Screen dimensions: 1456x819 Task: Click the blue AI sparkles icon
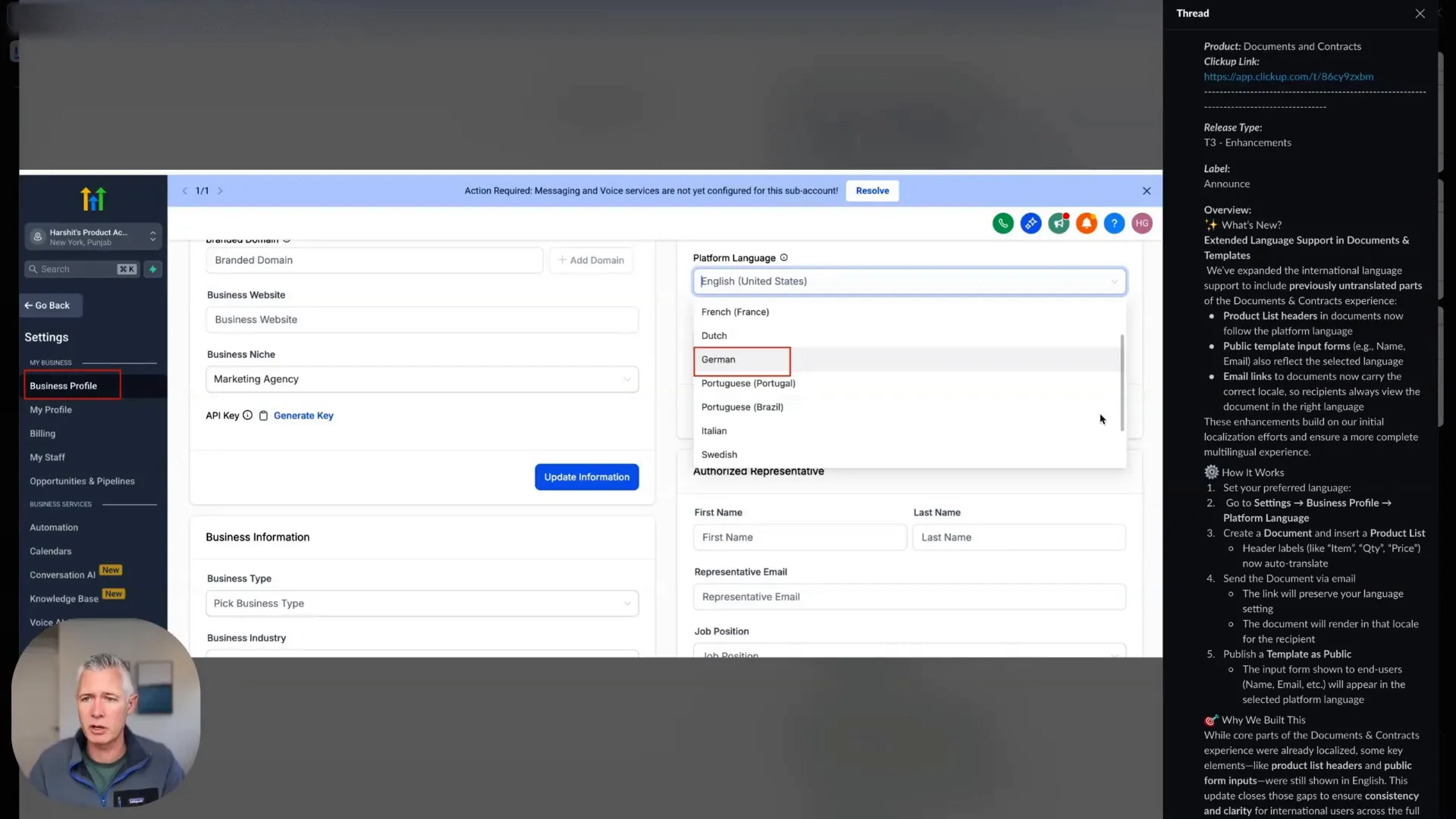(x=1031, y=223)
